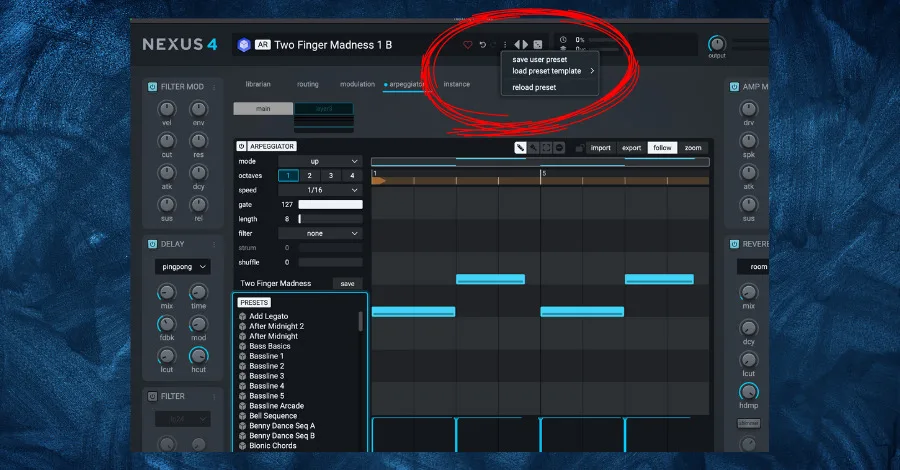
Task: Expand load preset template submenu
Action: (551, 71)
